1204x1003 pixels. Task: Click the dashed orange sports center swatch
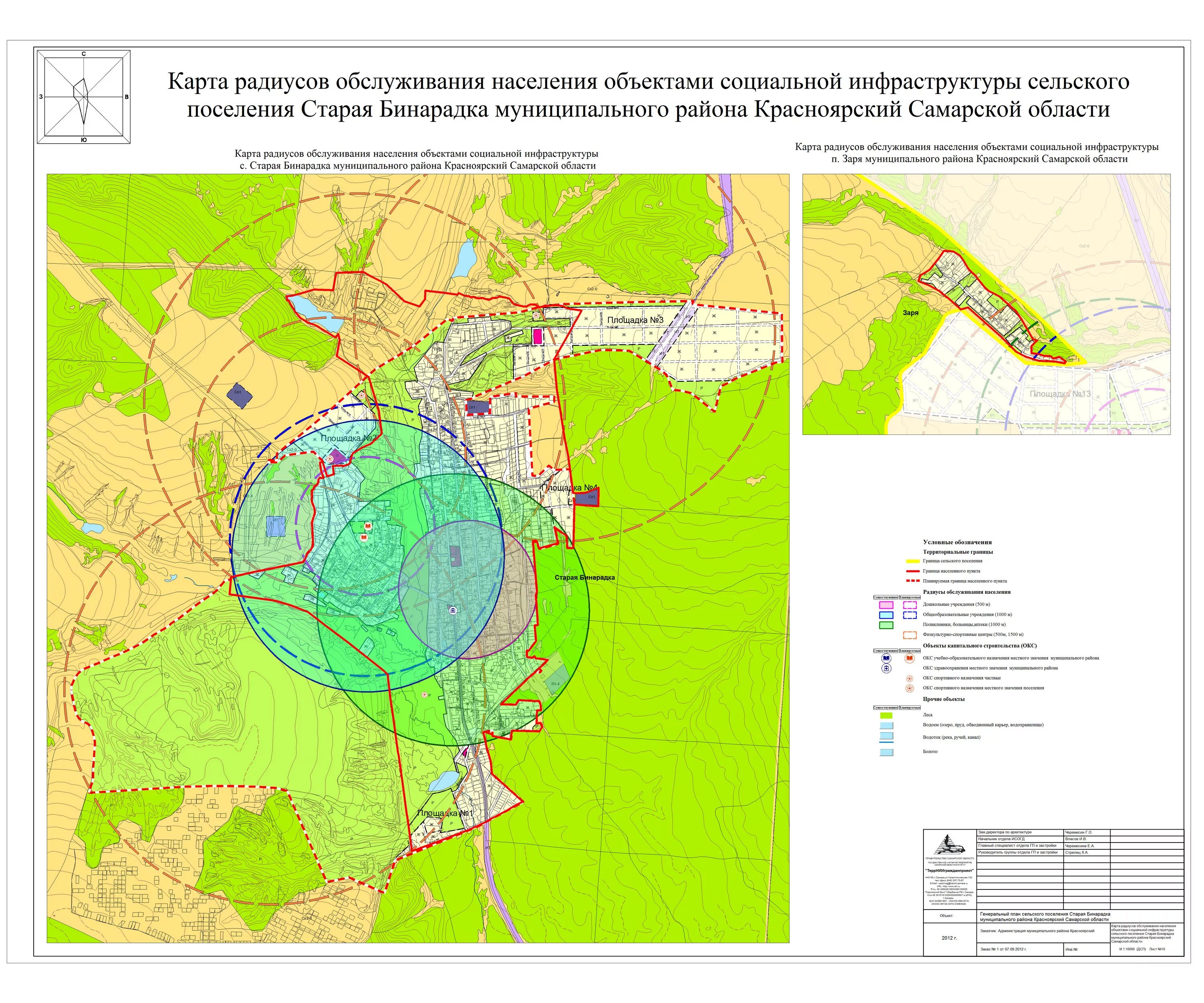tap(909, 635)
